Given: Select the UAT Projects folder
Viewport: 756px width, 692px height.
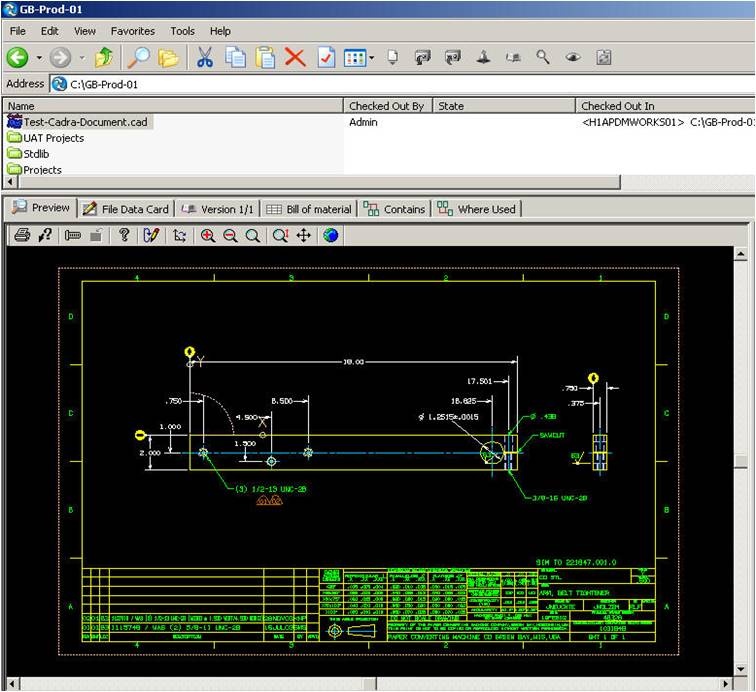Looking at the screenshot, I should point(46,138).
